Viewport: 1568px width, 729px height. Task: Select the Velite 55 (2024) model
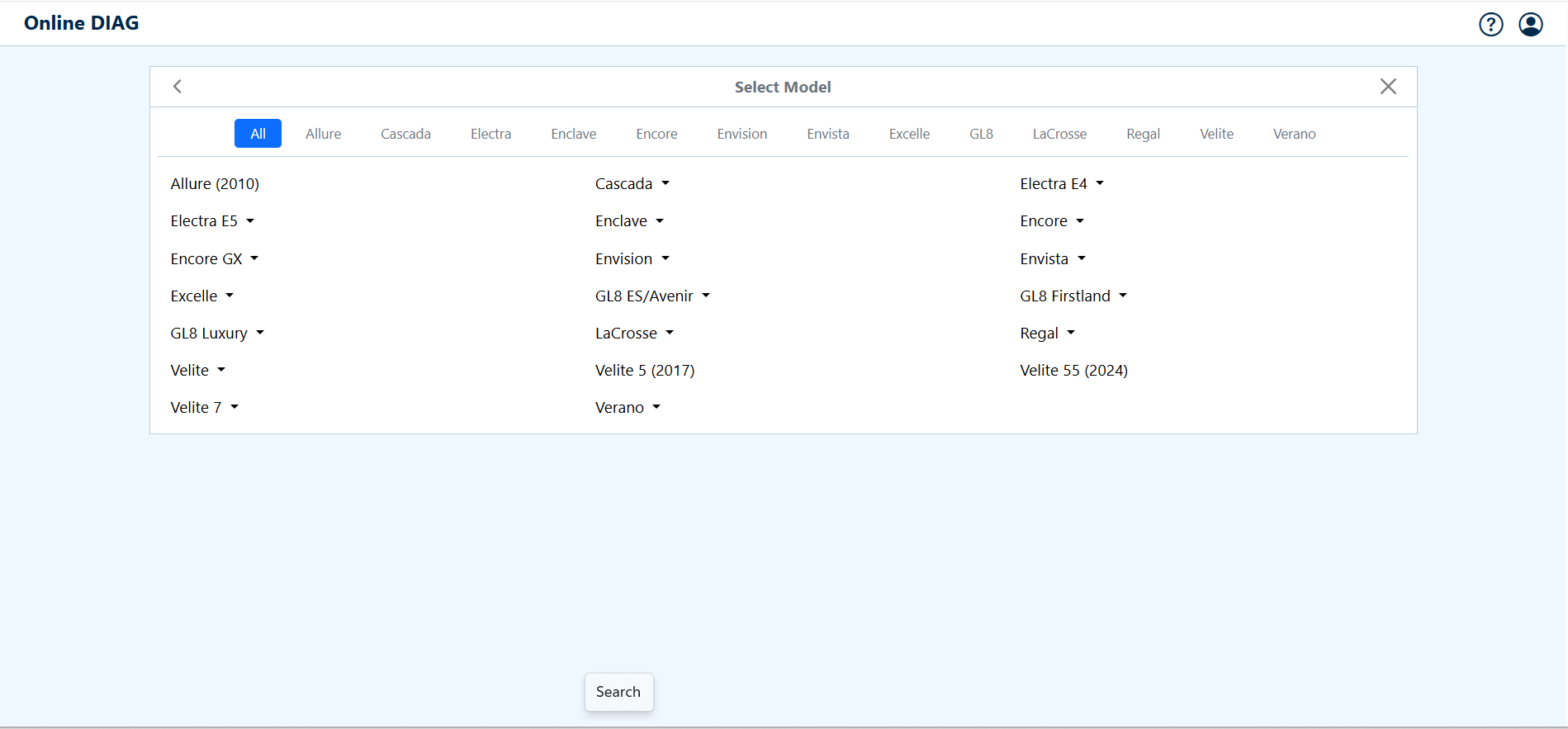(x=1073, y=371)
